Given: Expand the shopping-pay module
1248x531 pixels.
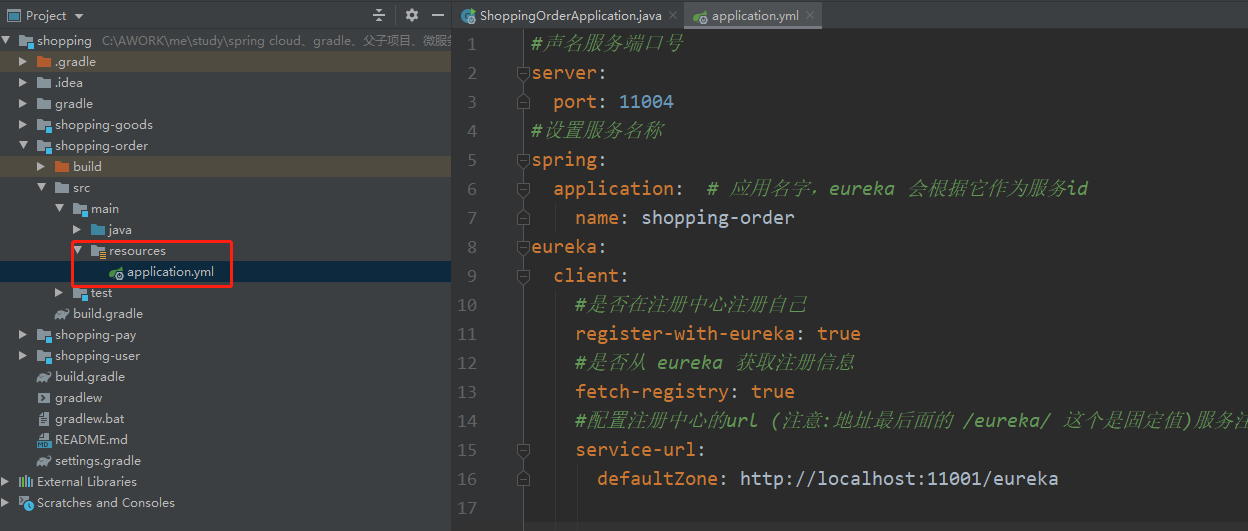Looking at the screenshot, I should (23, 335).
